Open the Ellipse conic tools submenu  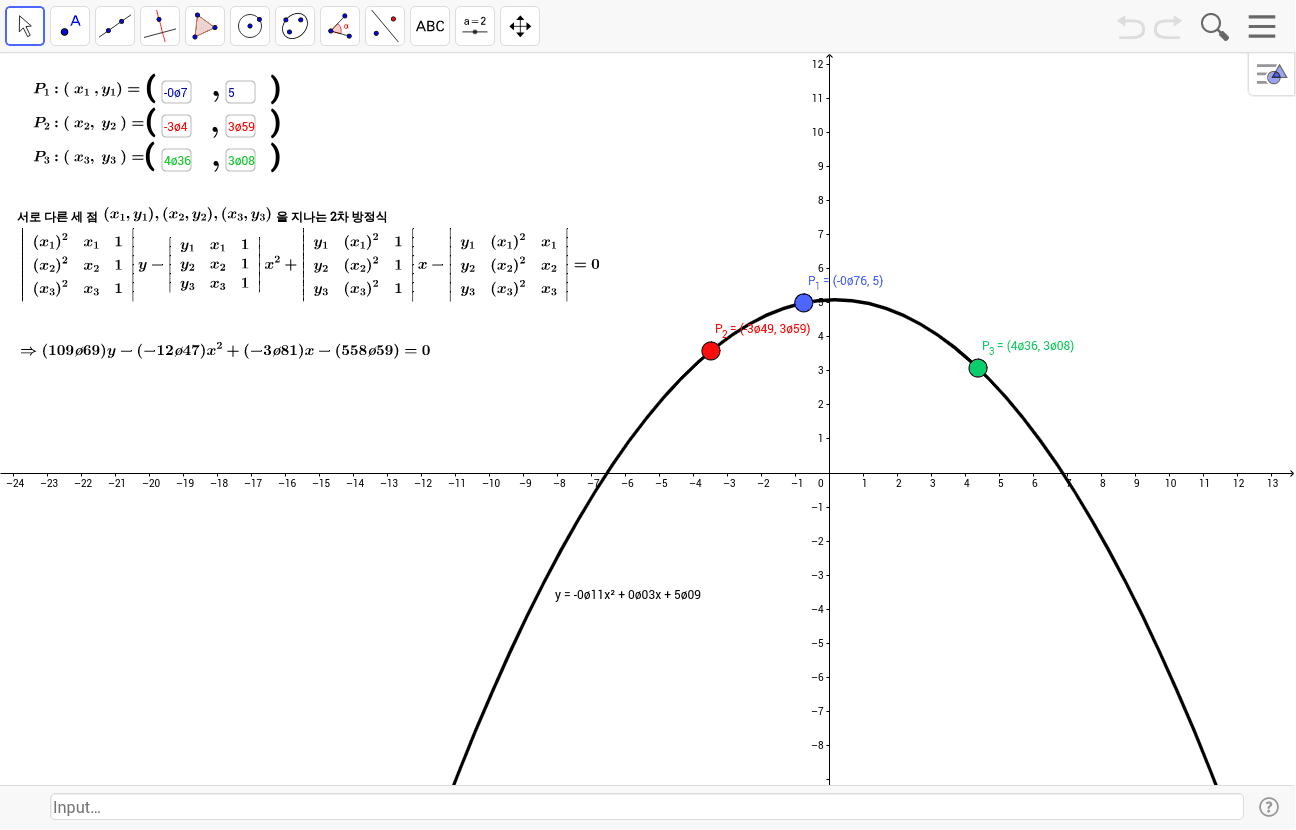coord(294,26)
